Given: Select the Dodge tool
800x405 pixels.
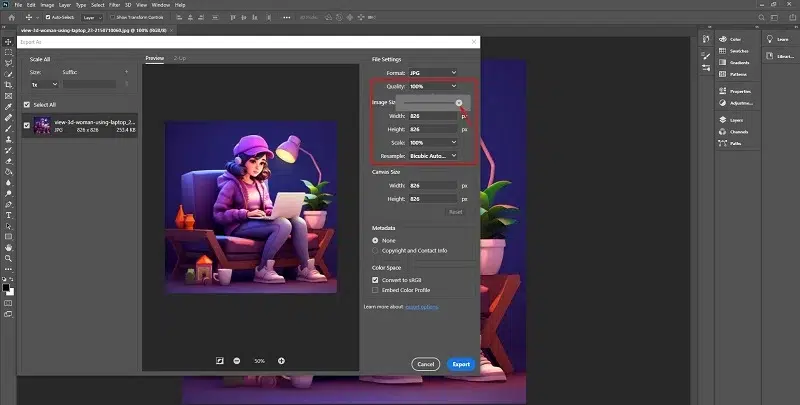Looking at the screenshot, I should point(8,194).
